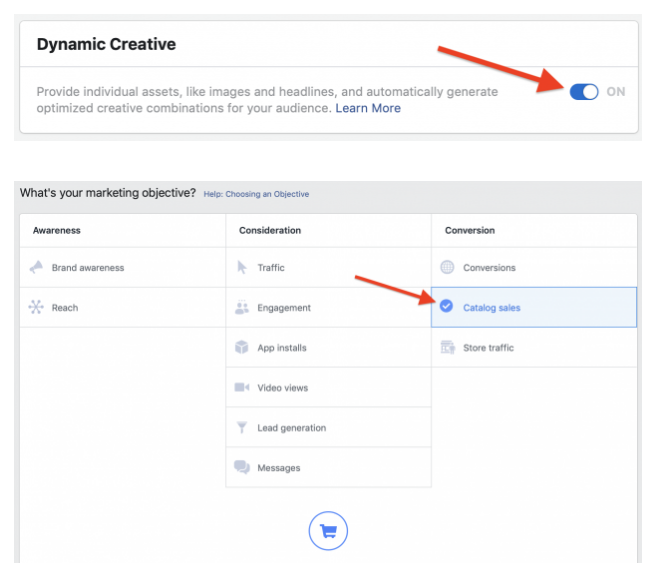This screenshot has width=647, height=568.
Task: Click the blue shopping cart circle icon
Action: tap(328, 530)
